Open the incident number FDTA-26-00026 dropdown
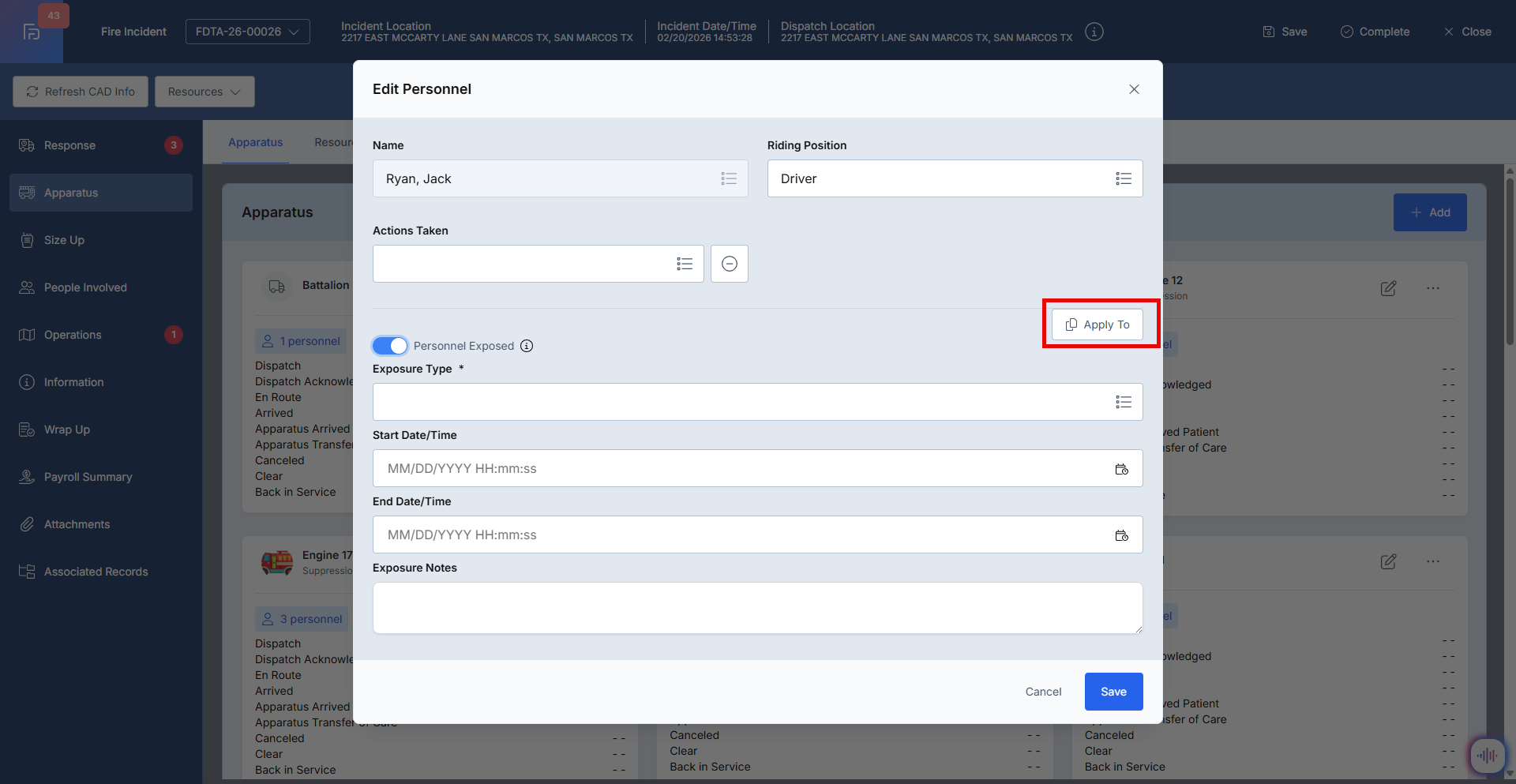This screenshot has height=784, width=1516. [x=247, y=32]
